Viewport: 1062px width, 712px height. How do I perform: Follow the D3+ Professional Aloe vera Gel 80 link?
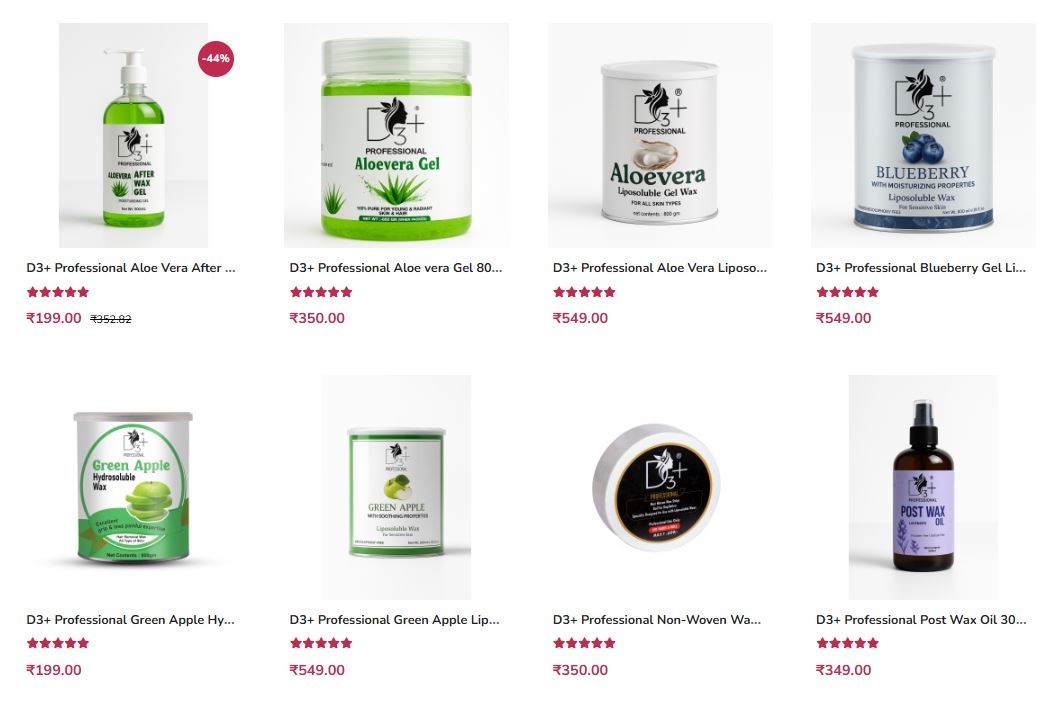(396, 268)
